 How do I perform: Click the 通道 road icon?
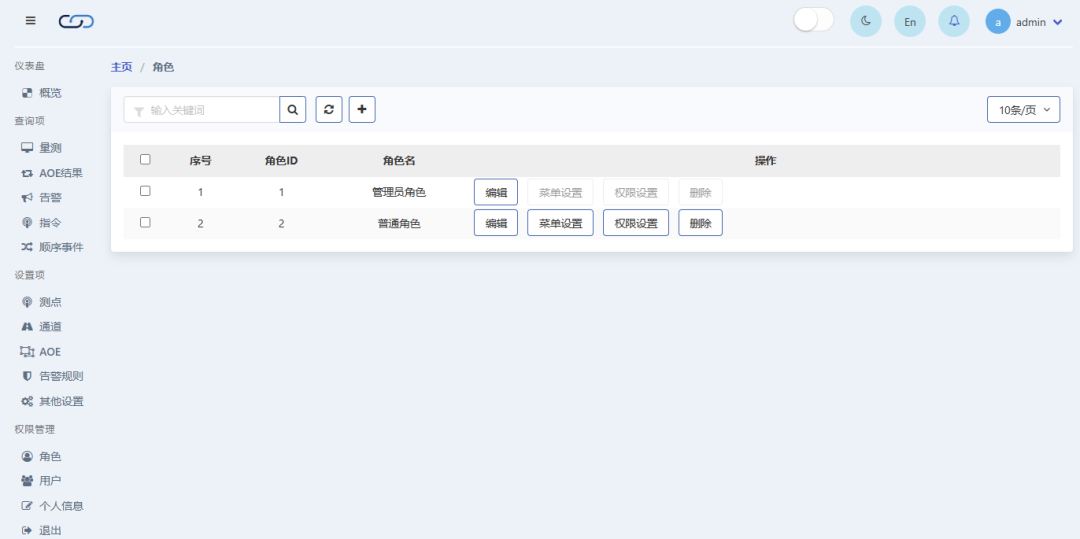27,326
